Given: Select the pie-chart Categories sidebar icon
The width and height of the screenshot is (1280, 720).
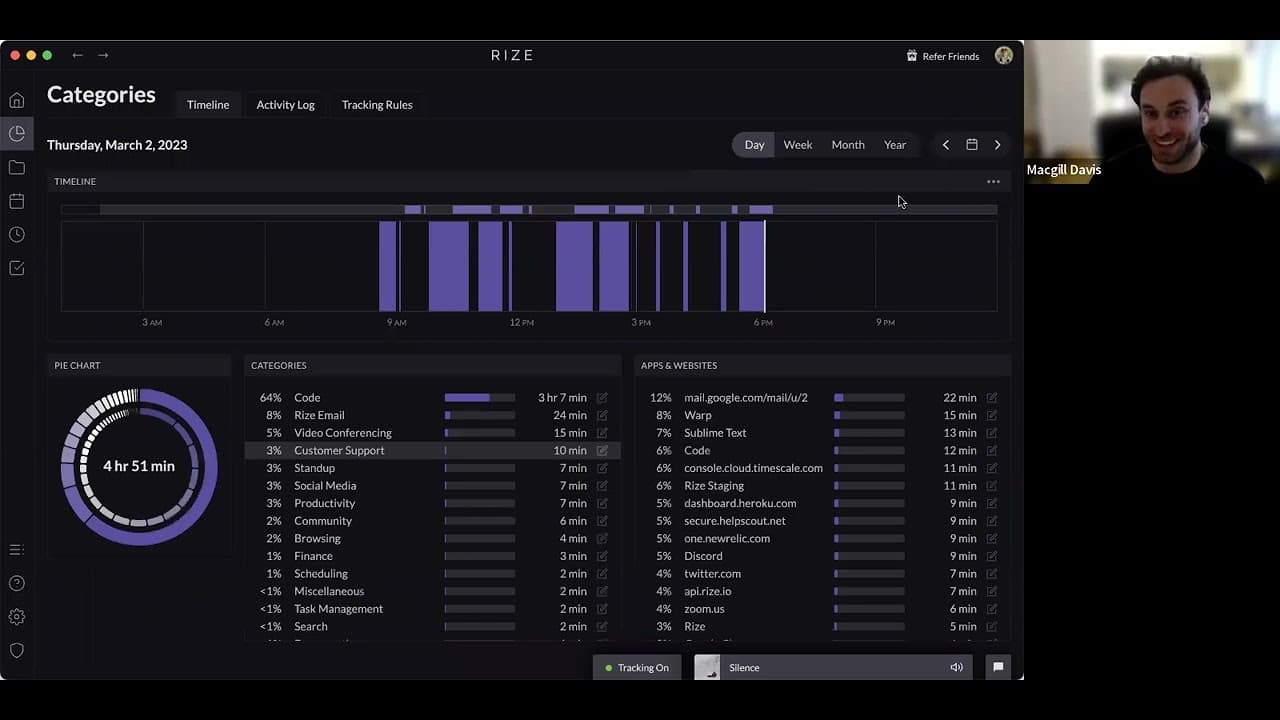Looking at the screenshot, I should [17, 133].
